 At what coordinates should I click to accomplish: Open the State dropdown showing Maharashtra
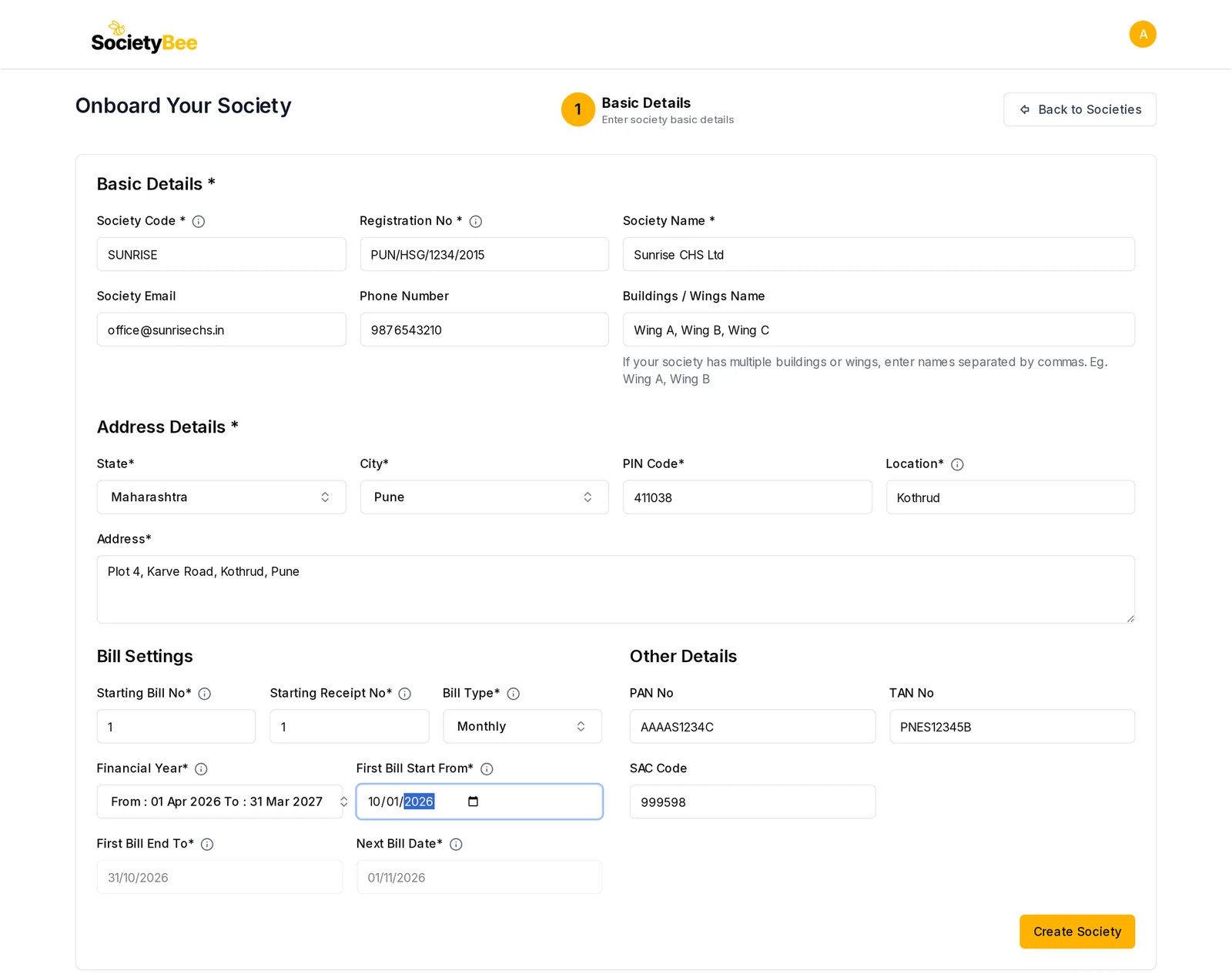tap(221, 497)
